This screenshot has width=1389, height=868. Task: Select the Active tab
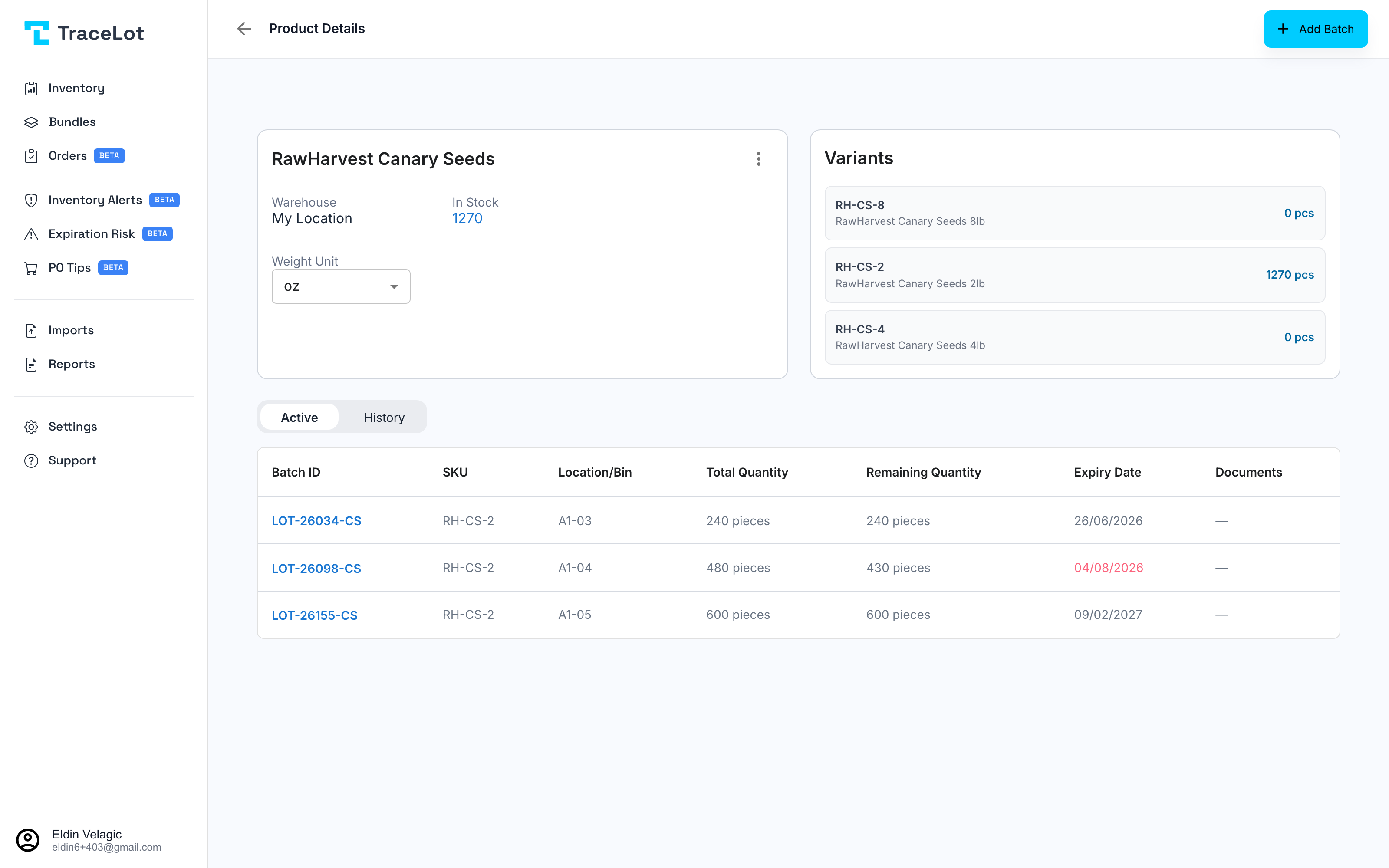pyautogui.click(x=299, y=418)
